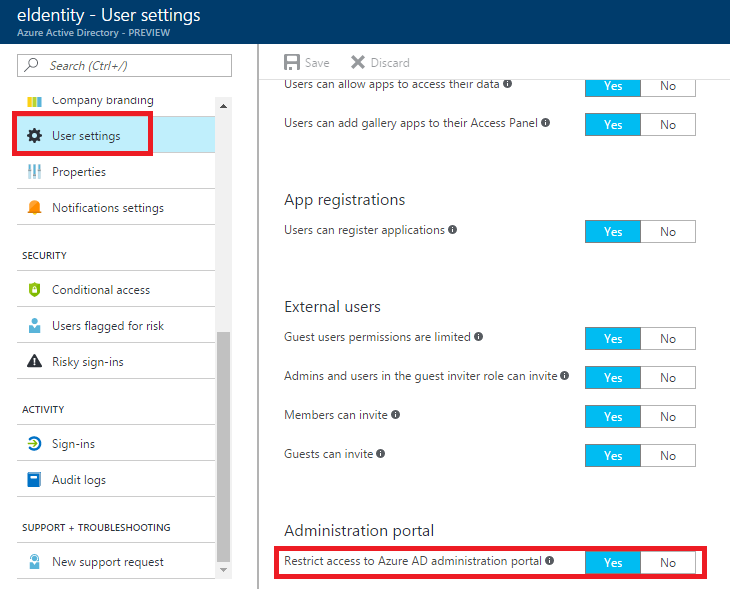730x589 pixels.
Task: Click the Discard X icon
Action: 358,62
